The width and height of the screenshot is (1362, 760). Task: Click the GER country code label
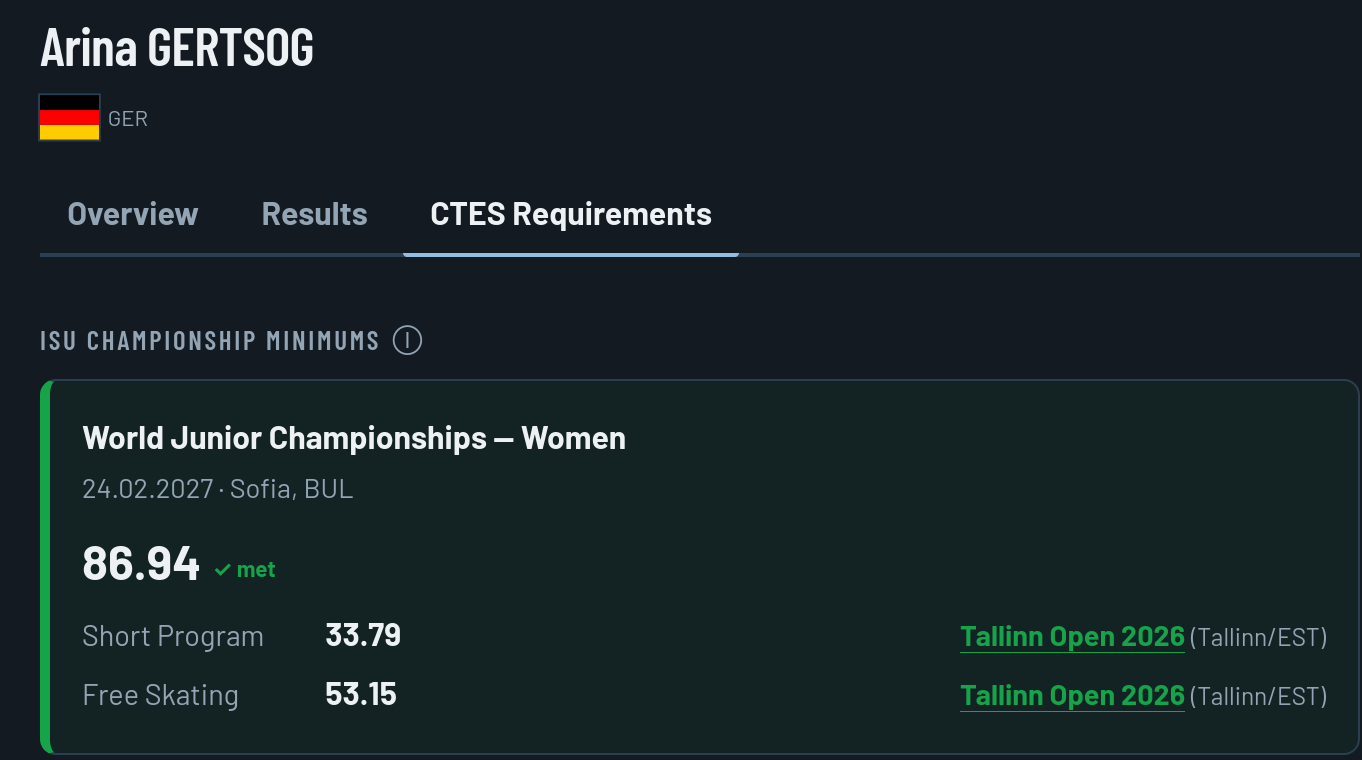[128, 119]
